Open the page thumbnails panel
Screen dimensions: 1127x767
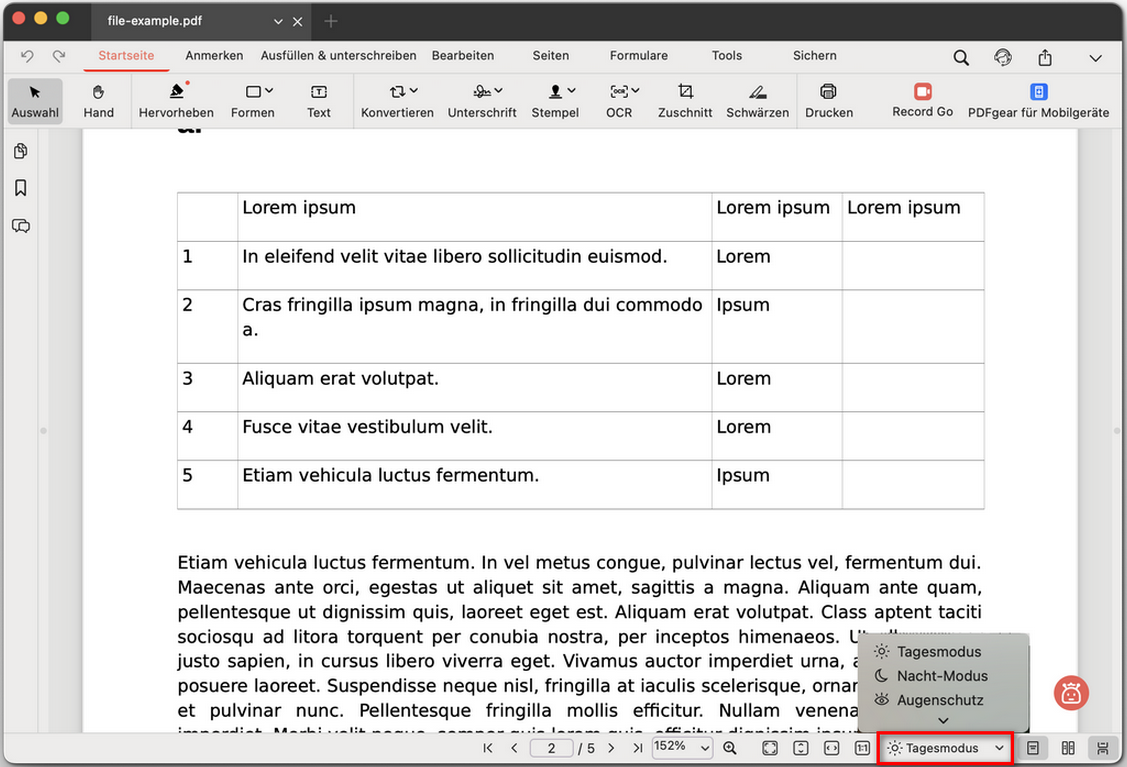(21, 150)
